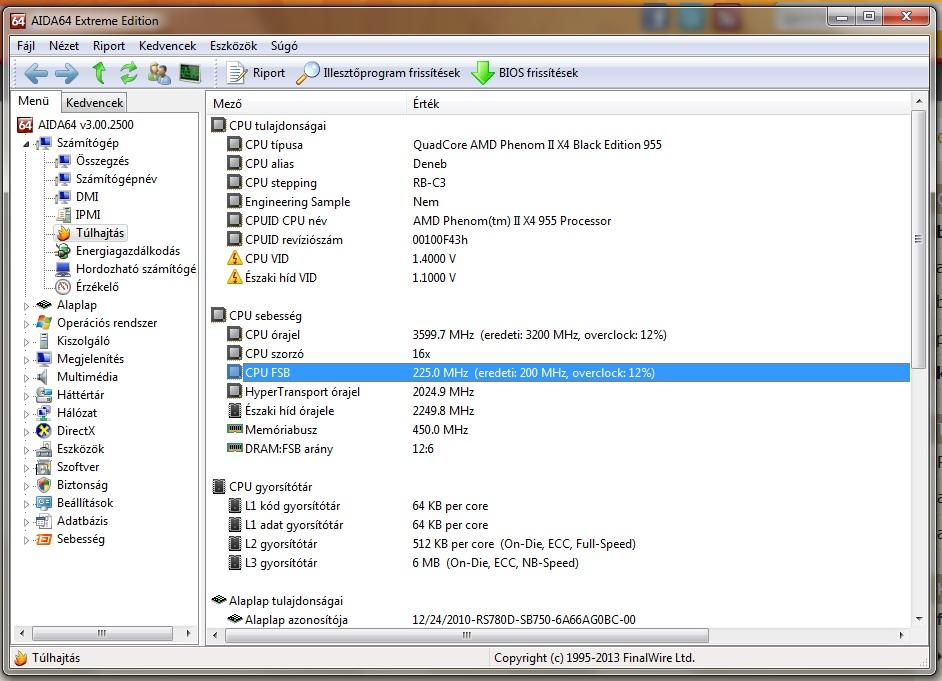Expand the Alaplap tree node
The image size is (942, 681).
pyautogui.click(x=26, y=306)
